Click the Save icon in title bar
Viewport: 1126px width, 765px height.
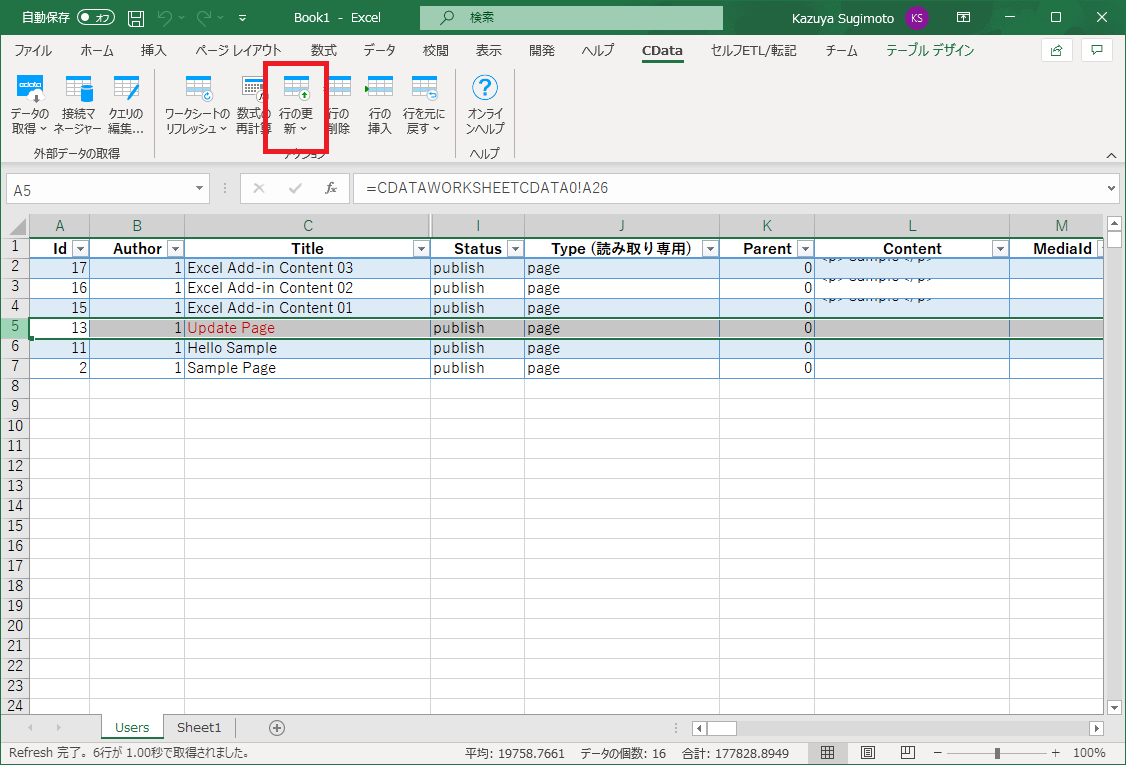click(136, 18)
